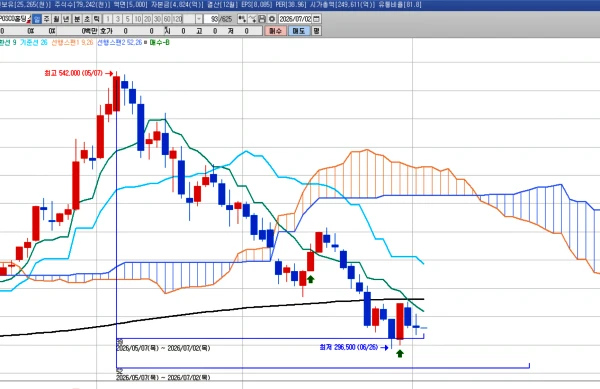600x389 pixels.
Task: Click the 매도 sell button
Action: pyautogui.click(x=298, y=31)
